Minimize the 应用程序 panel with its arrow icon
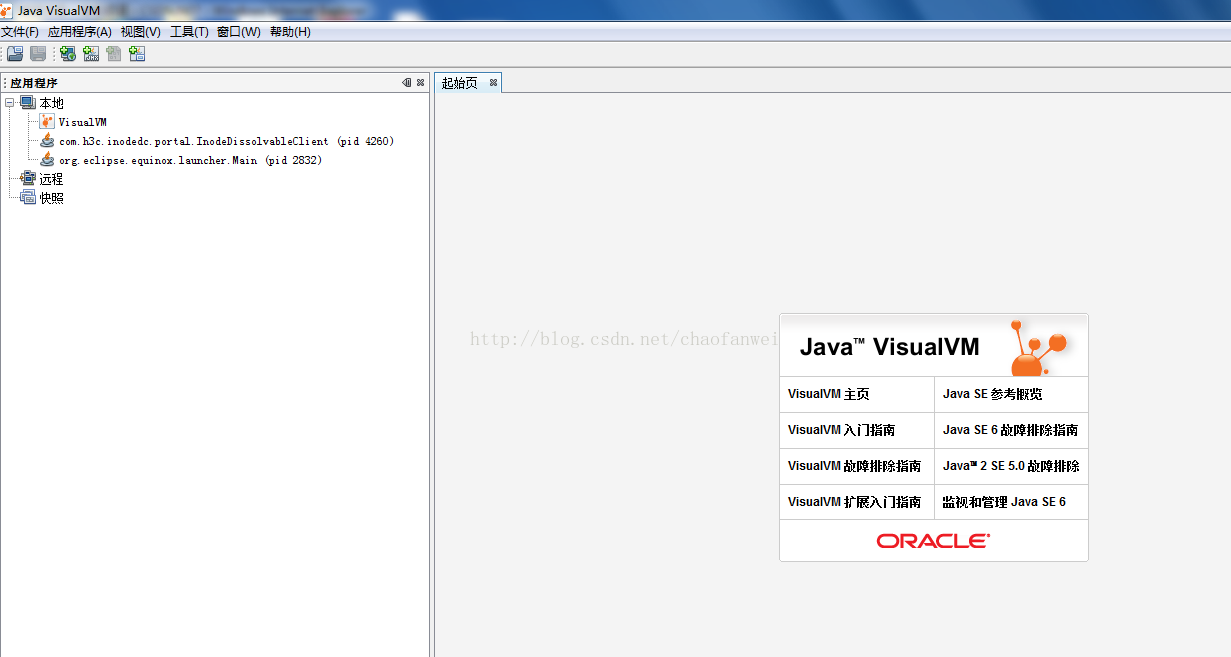Screen dimensions: 1231x657 point(407,83)
